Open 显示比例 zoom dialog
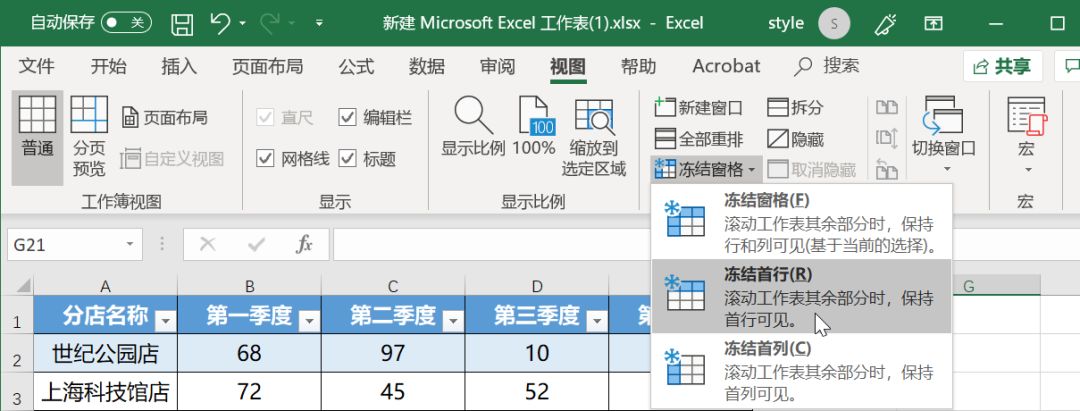This screenshot has width=1080, height=411. (473, 127)
